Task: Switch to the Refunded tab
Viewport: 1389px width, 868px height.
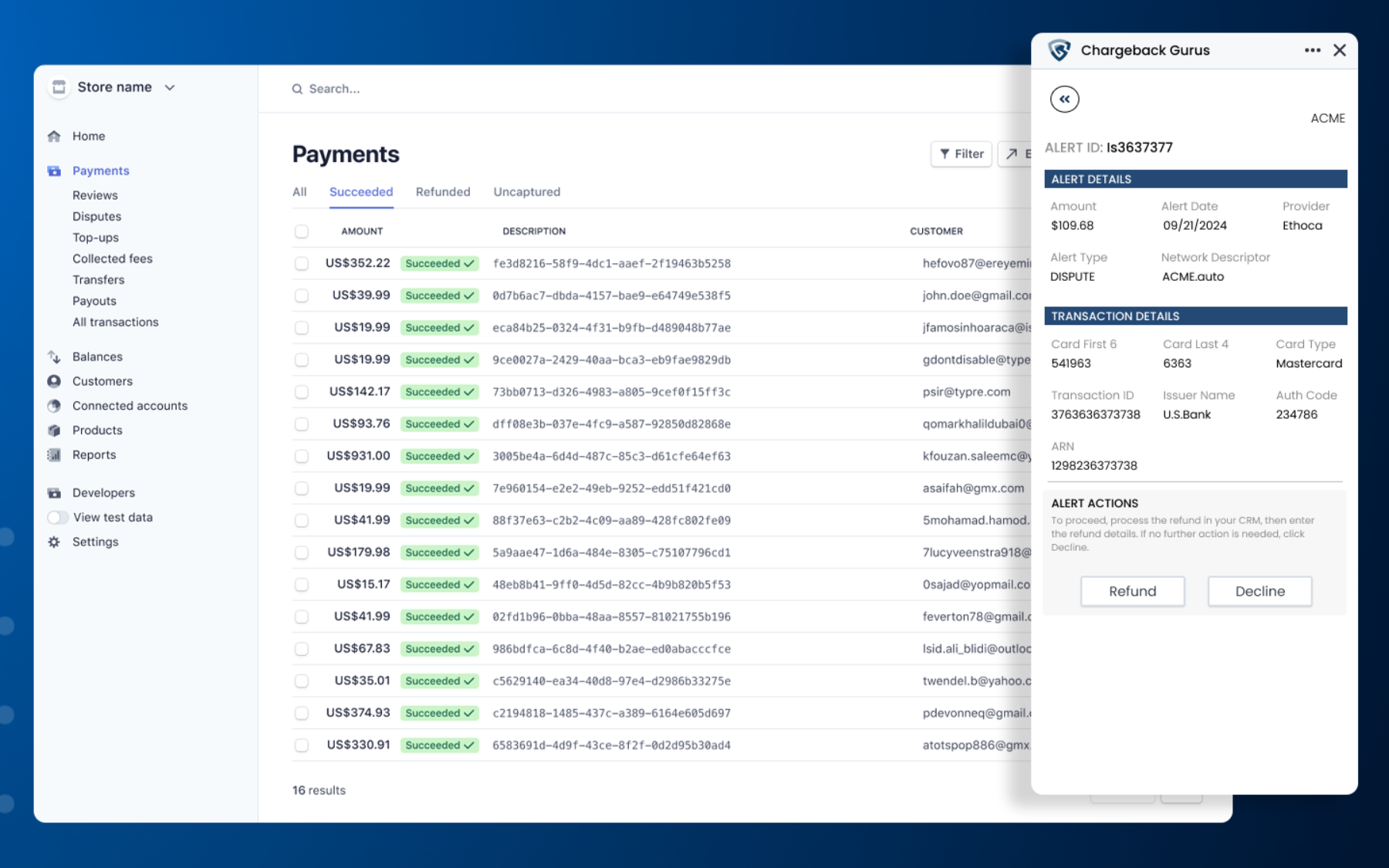Action: 442,191
